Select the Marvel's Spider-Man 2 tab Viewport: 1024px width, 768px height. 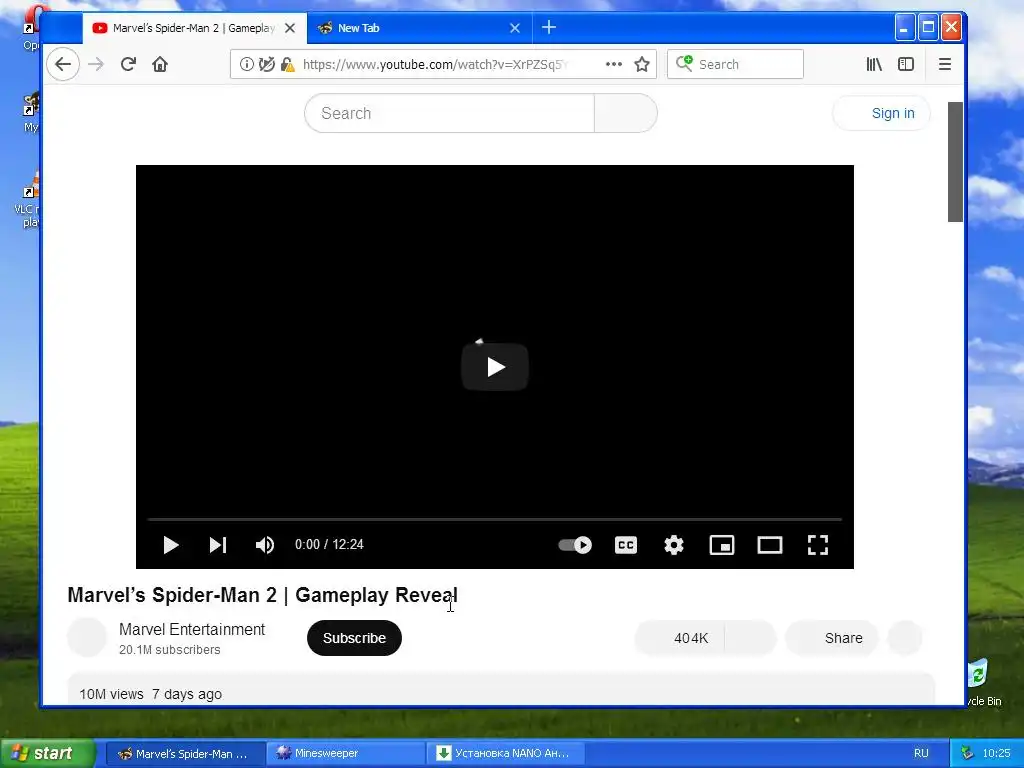point(195,28)
